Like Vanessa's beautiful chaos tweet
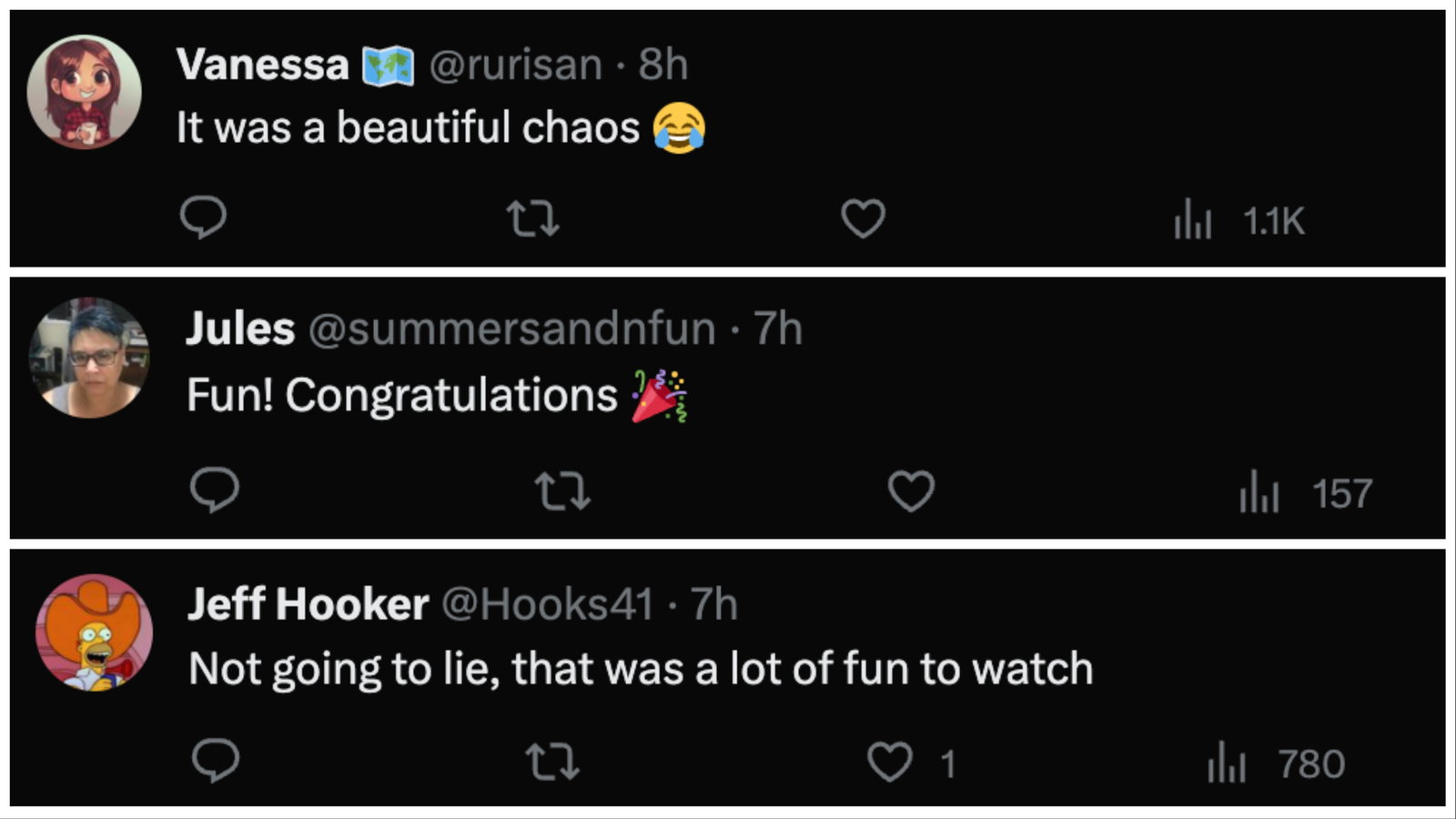1456x819 pixels. 863,219
